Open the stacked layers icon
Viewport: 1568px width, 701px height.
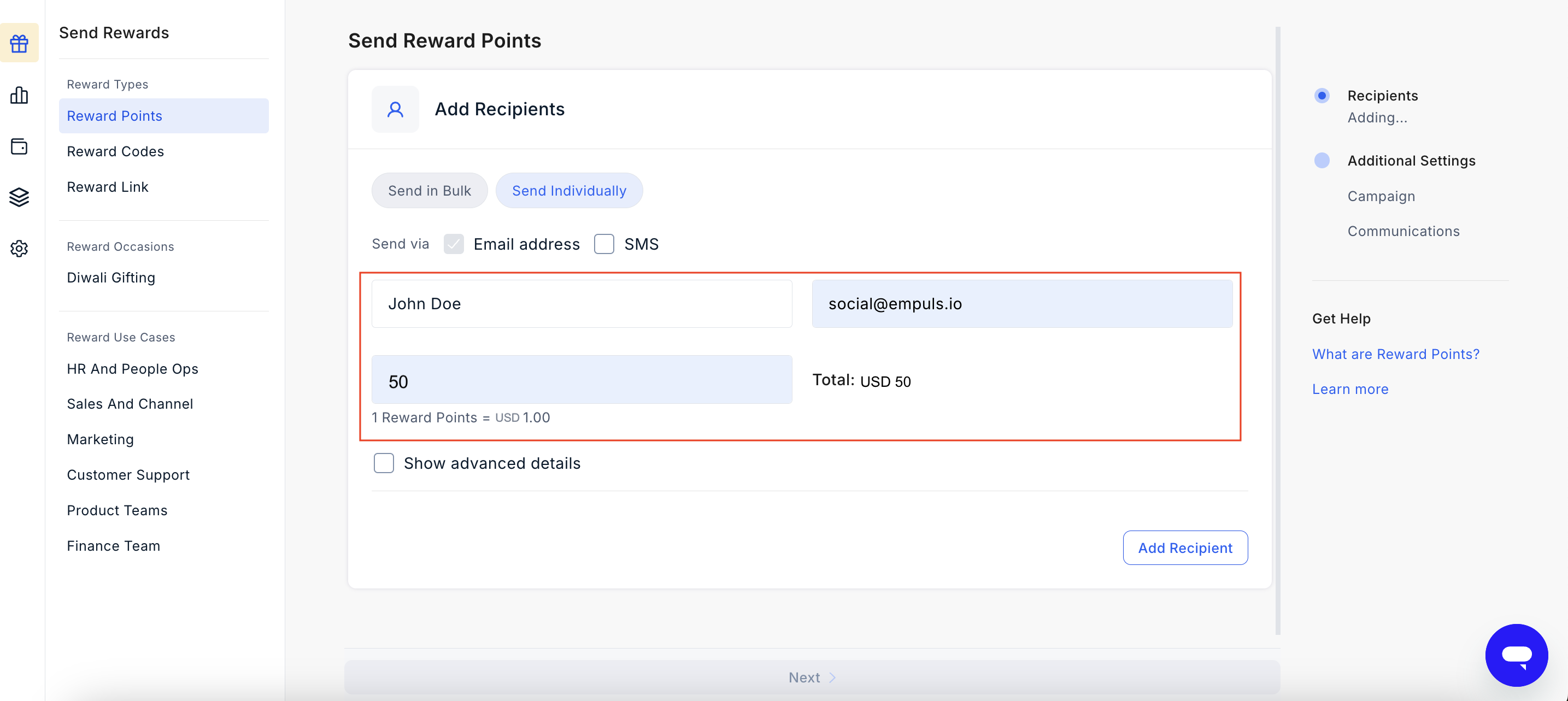click(x=20, y=197)
